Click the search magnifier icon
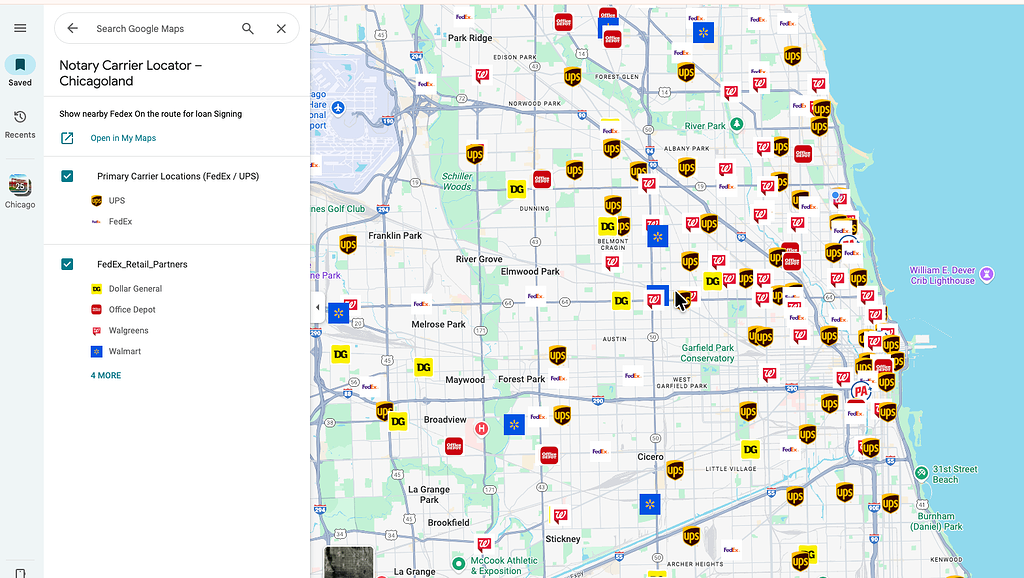The width and height of the screenshot is (1024, 578). [247, 28]
